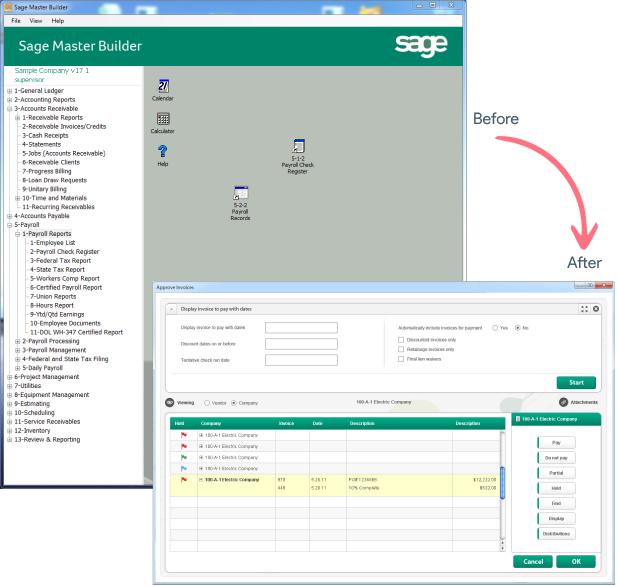Expand the 10-Time and Materials tree node
The height and width of the screenshot is (586, 617).
pos(17,198)
